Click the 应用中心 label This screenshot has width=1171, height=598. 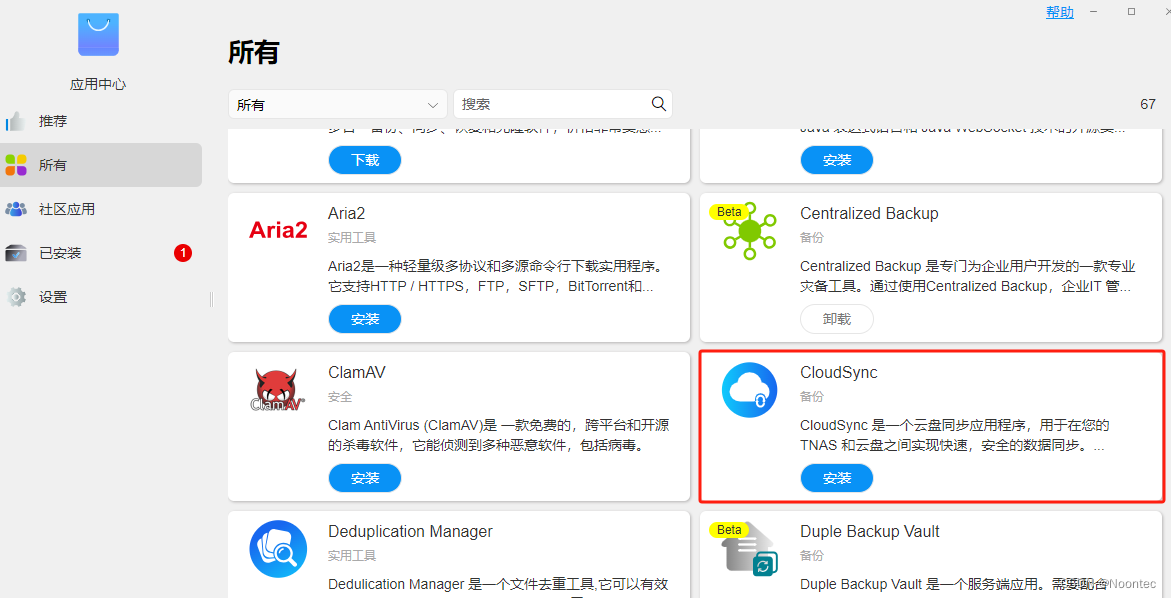[98, 84]
